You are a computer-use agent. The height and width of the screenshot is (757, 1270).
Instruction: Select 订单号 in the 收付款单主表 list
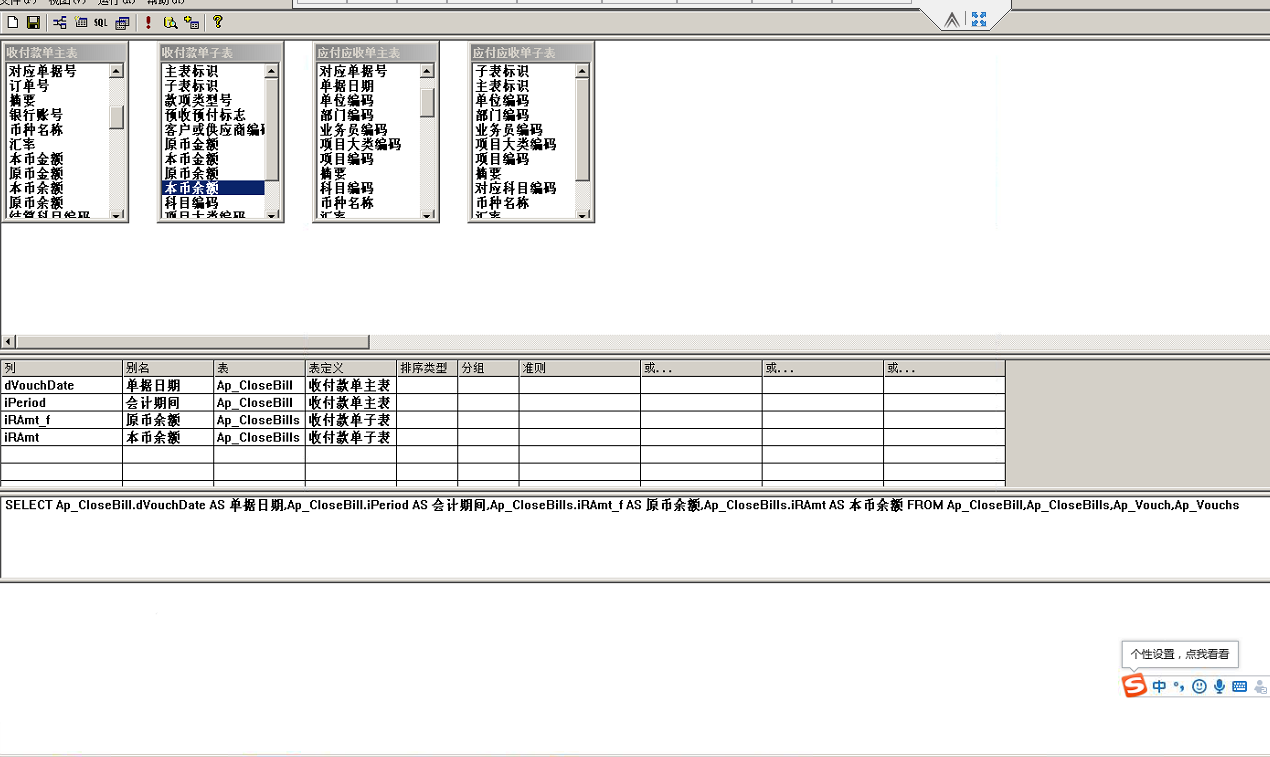(29, 86)
